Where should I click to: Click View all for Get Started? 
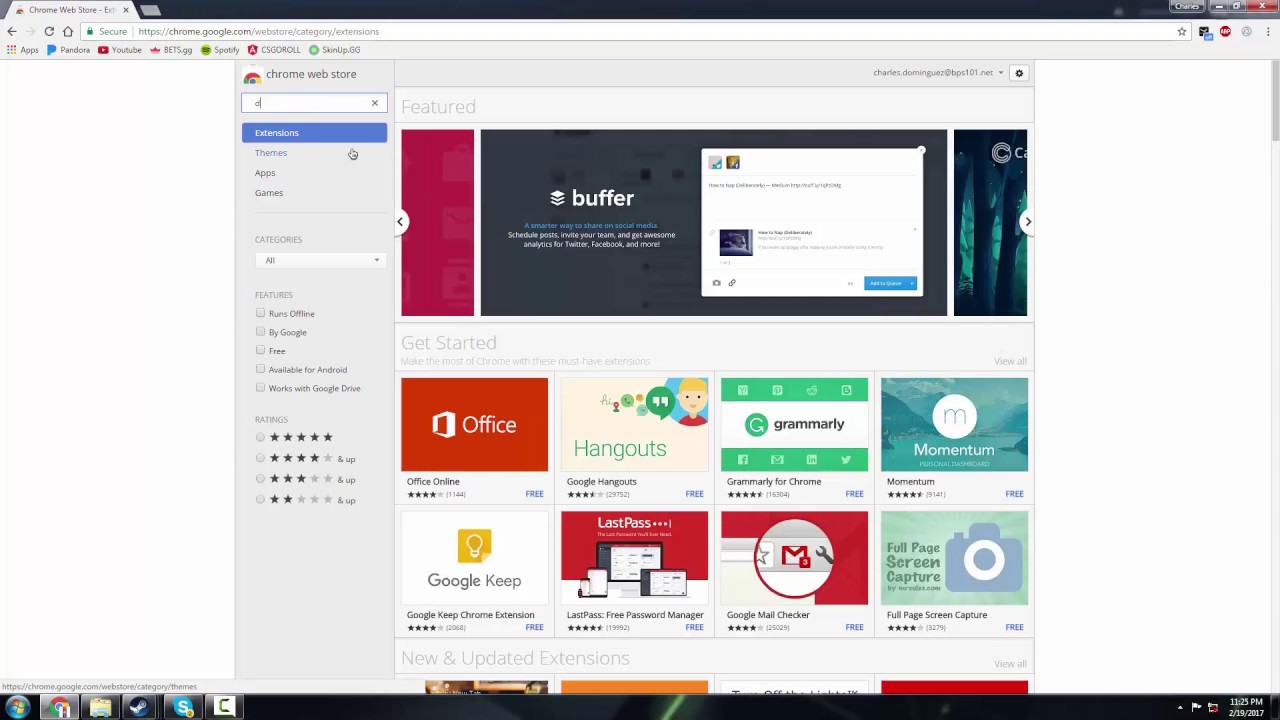pos(1010,361)
